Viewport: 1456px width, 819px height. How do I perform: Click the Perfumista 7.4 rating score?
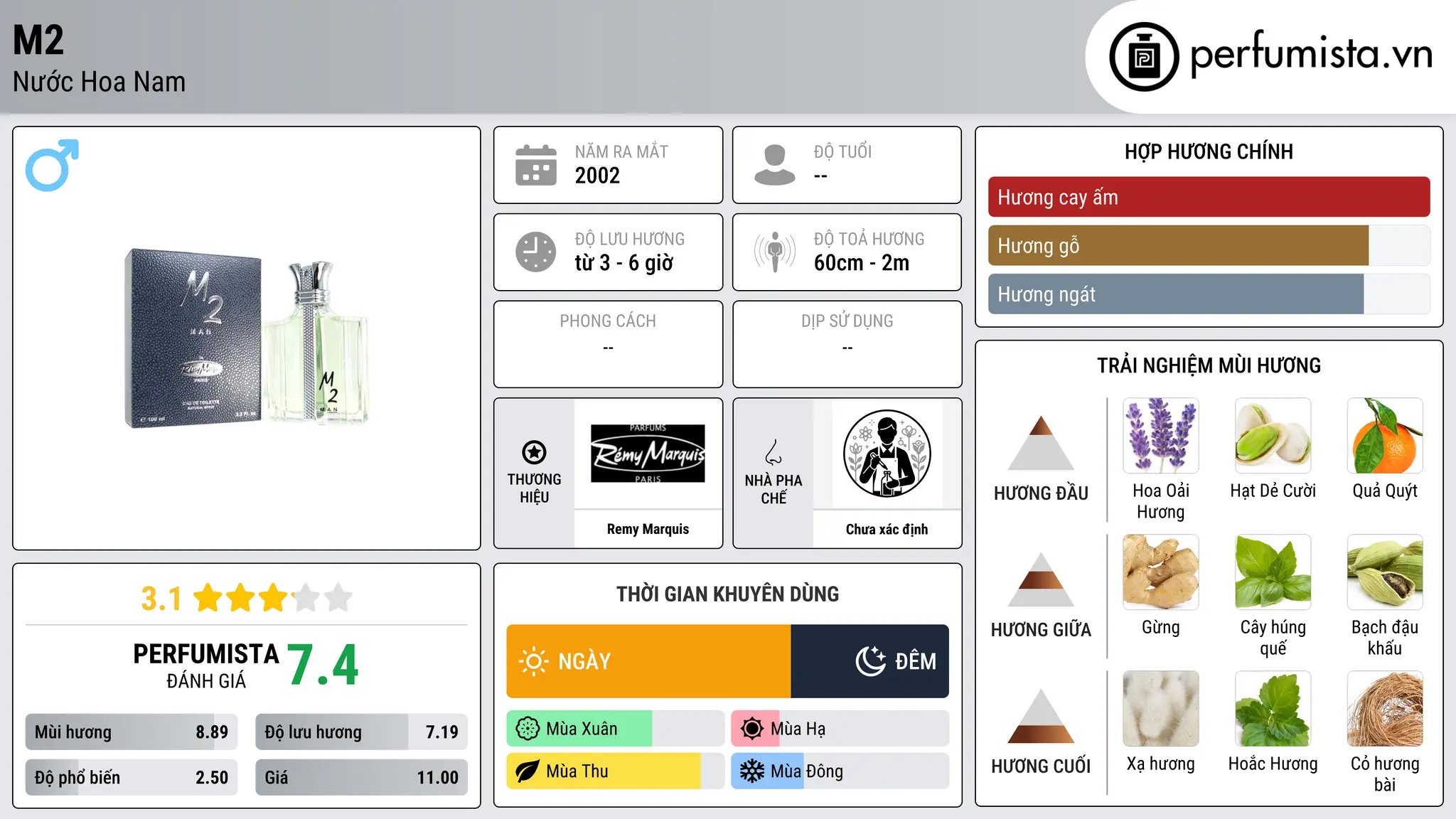pyautogui.click(x=323, y=665)
